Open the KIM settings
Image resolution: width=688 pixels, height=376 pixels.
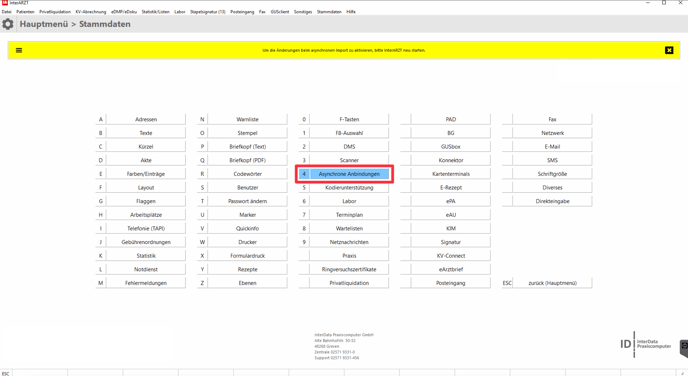pos(451,228)
